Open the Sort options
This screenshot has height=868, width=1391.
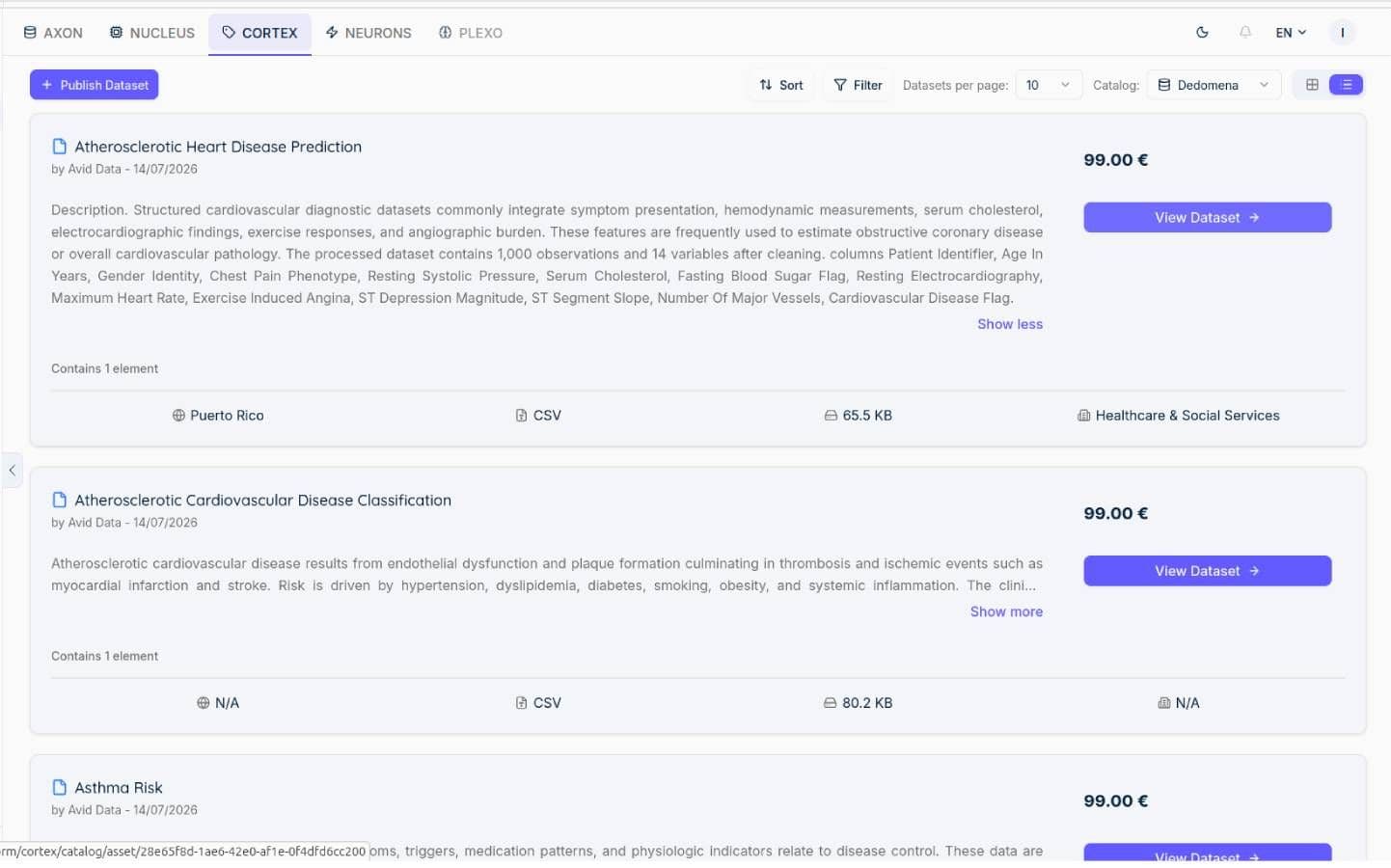tap(781, 85)
